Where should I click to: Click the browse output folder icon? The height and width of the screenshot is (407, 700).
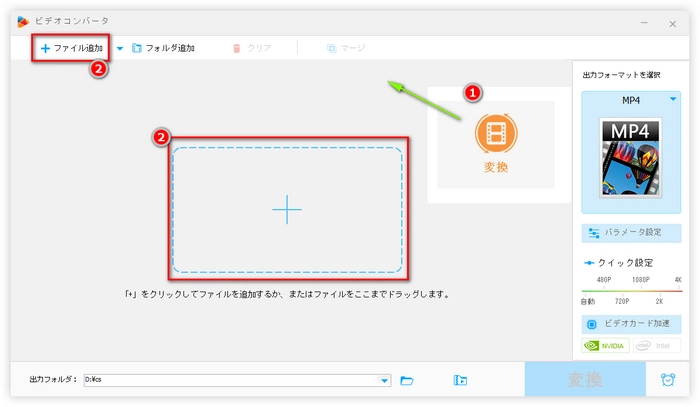(x=407, y=380)
